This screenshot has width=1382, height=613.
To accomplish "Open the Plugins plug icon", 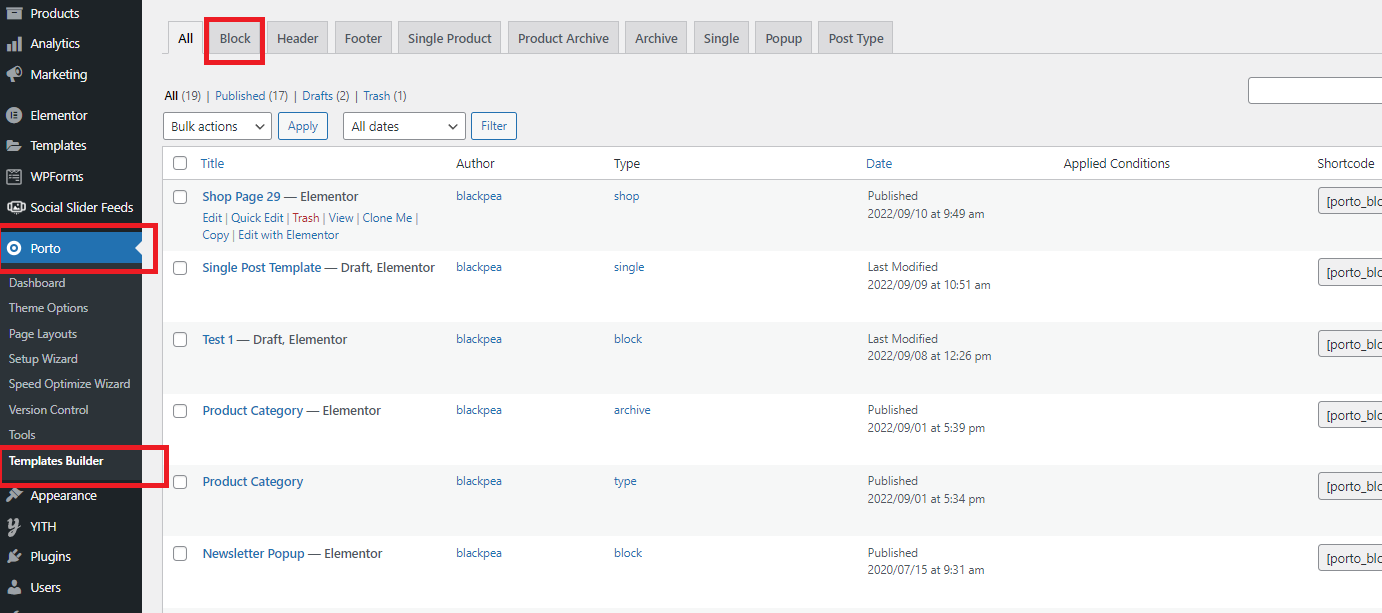I will pyautogui.click(x=14, y=557).
